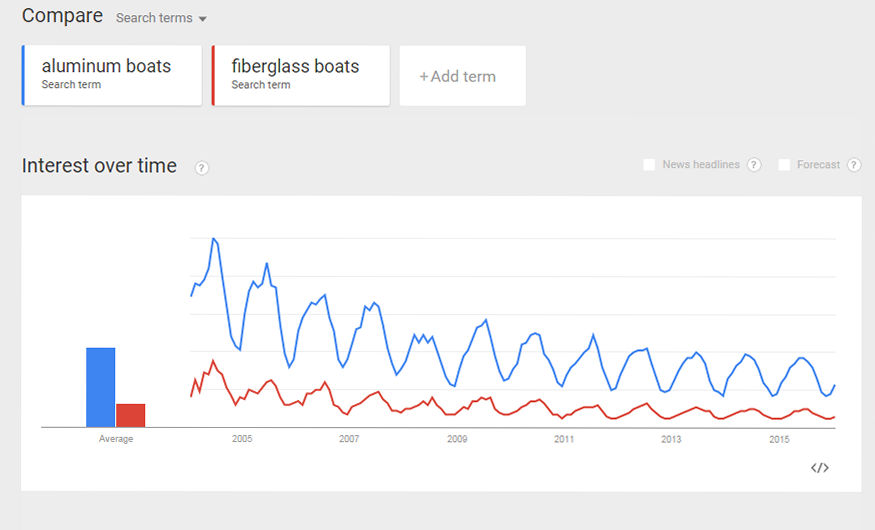Expand the Search terms dropdown
875x530 pixels.
point(161,18)
